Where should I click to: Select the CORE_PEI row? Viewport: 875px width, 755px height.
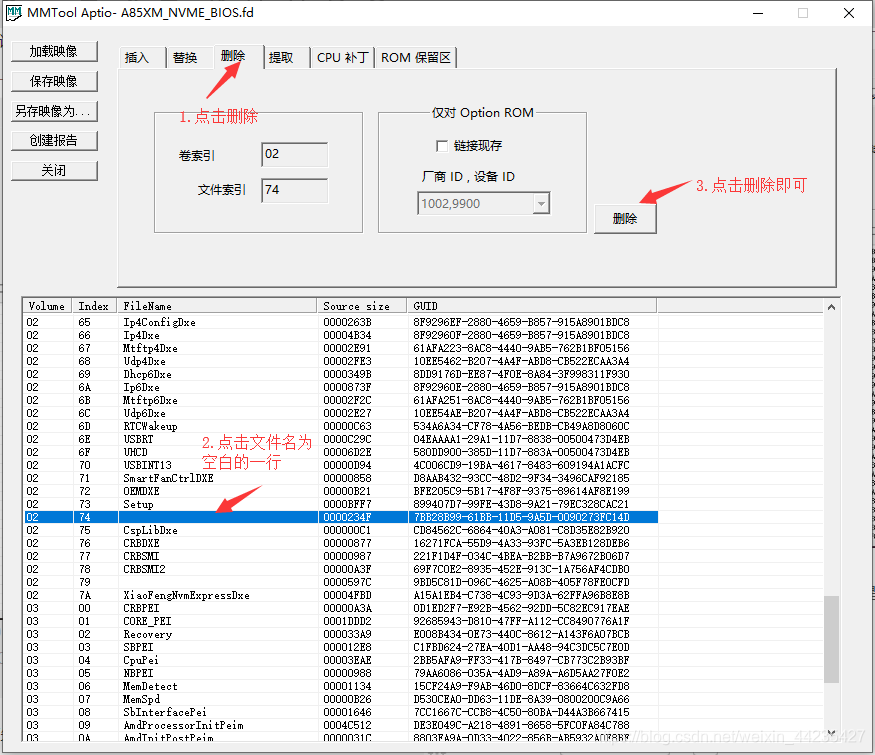pyautogui.click(x=341, y=622)
